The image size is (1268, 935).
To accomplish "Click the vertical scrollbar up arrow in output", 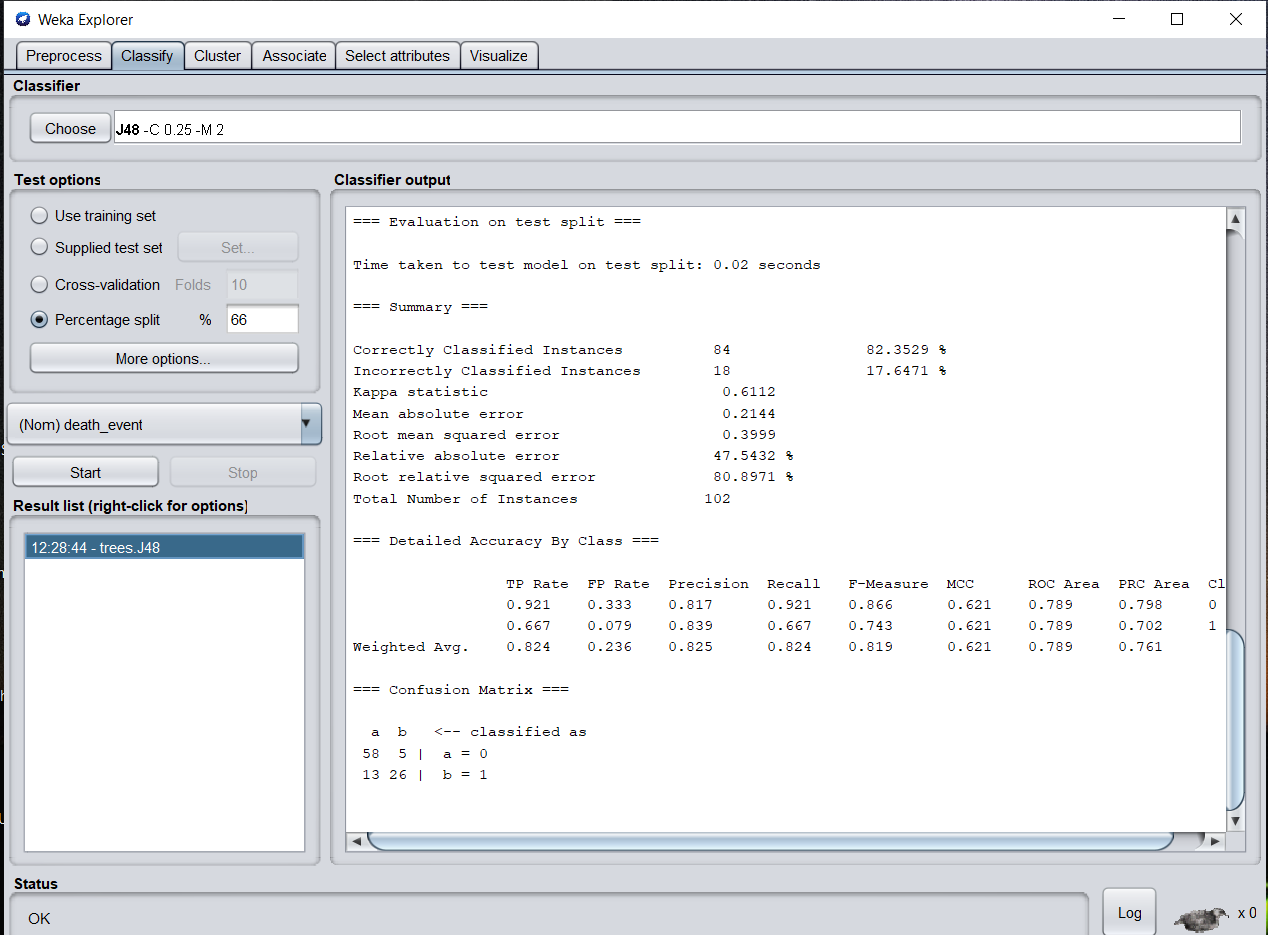I will point(1235,218).
